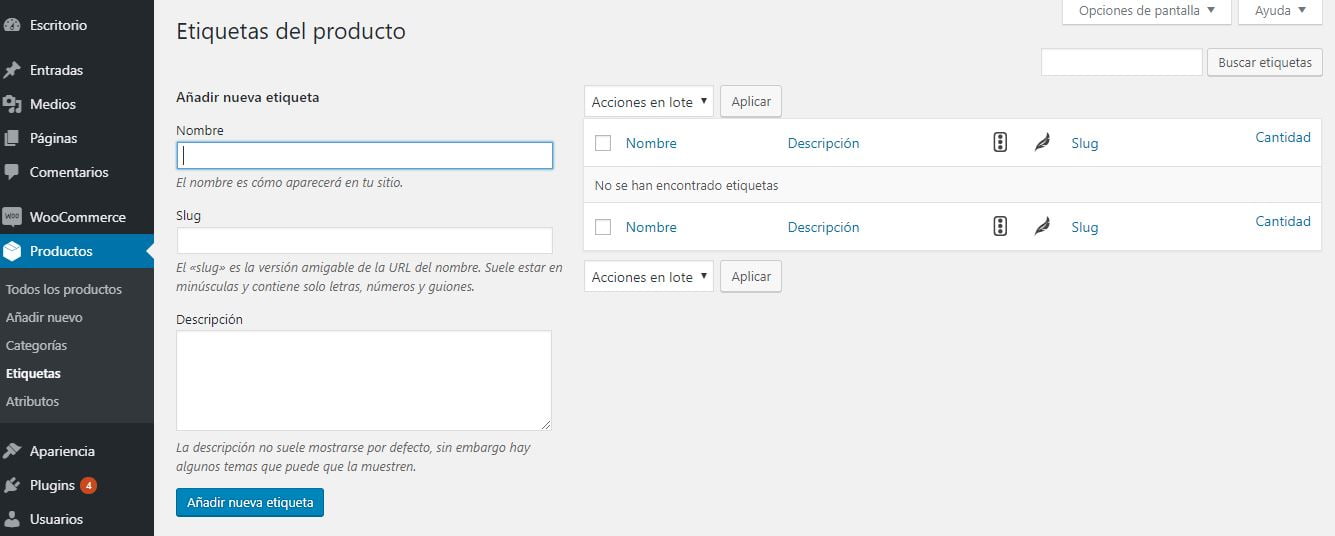Toggle select-all checkbox in table footer
The width and height of the screenshot is (1335, 536).
[603, 227]
